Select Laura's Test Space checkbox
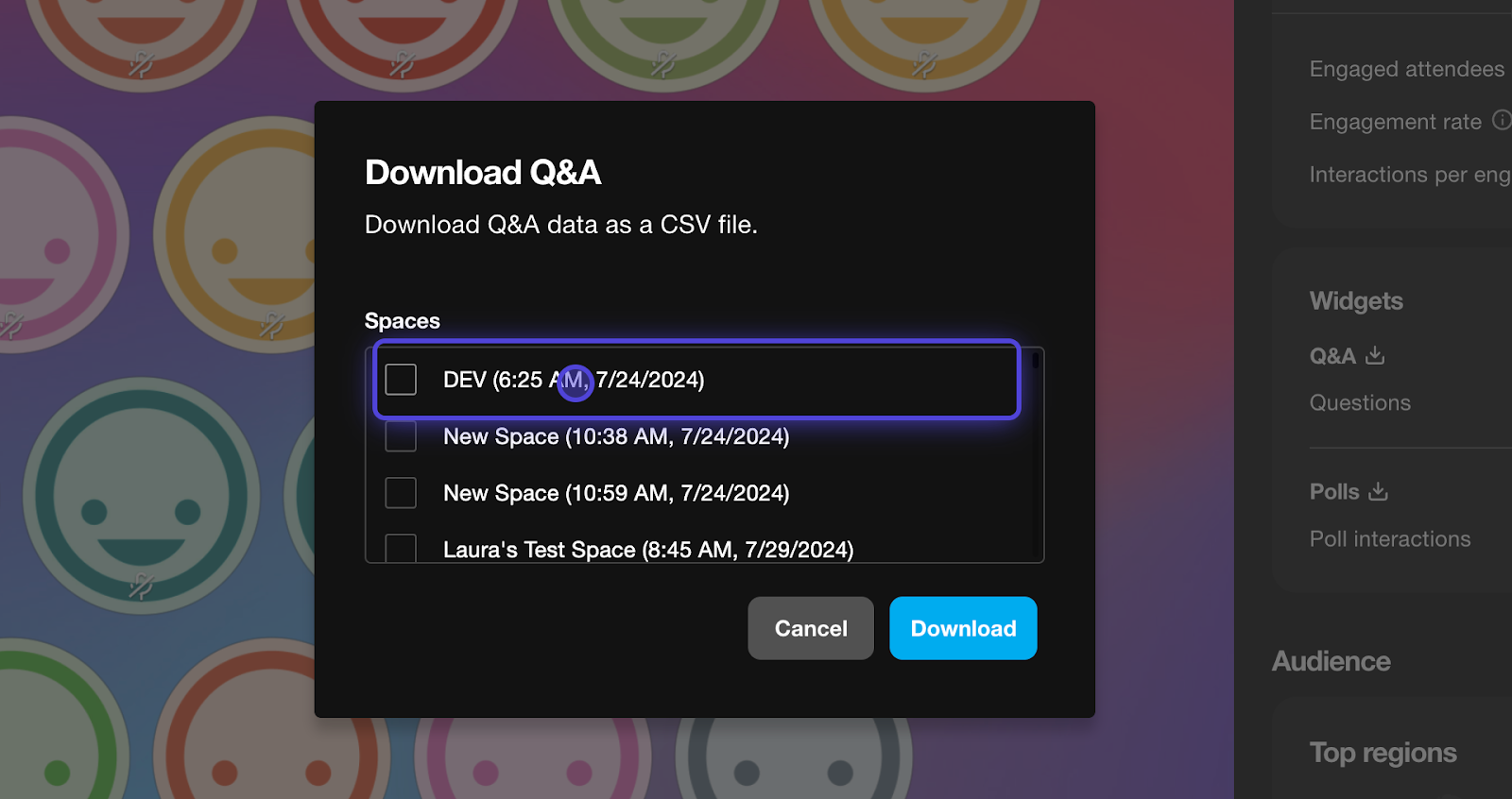Viewport: 1512px width, 799px height. coord(401,549)
